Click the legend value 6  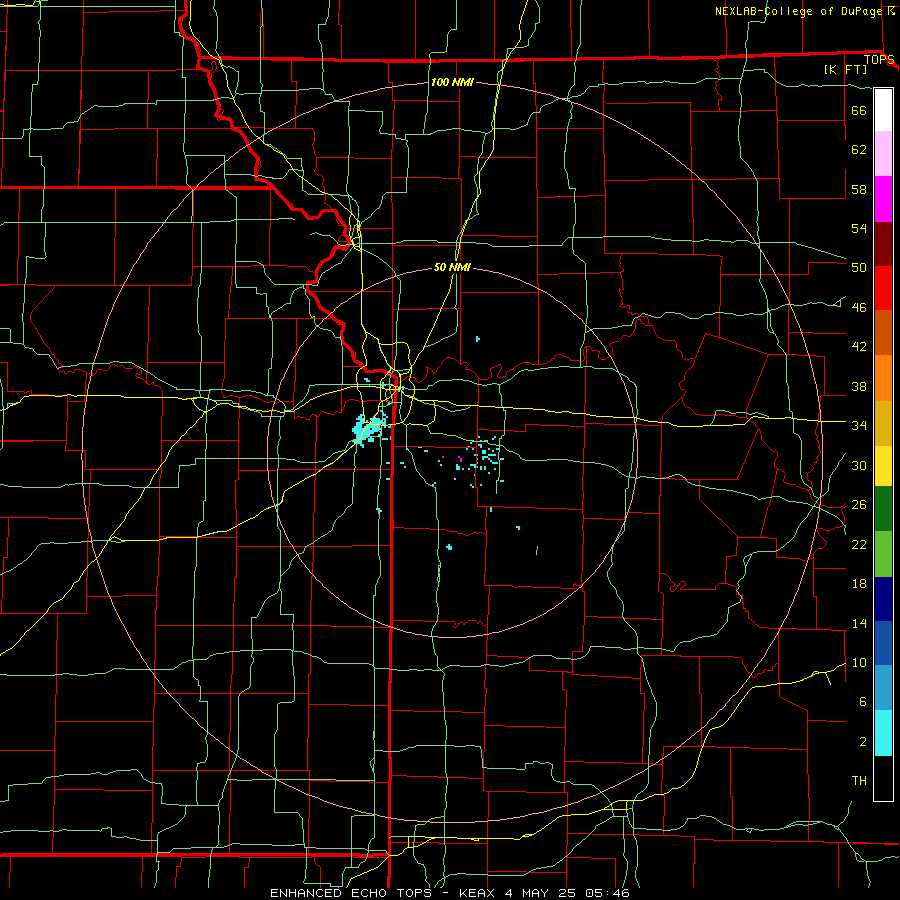(863, 702)
